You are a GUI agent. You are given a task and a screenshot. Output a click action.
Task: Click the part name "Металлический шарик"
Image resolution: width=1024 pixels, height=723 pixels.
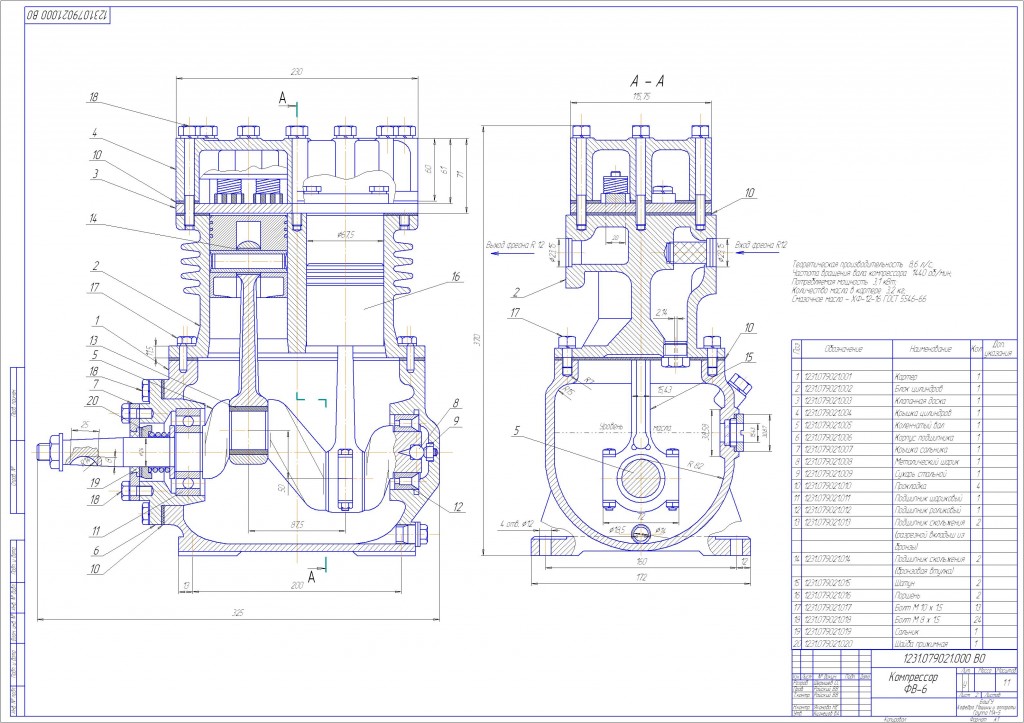[927, 462]
